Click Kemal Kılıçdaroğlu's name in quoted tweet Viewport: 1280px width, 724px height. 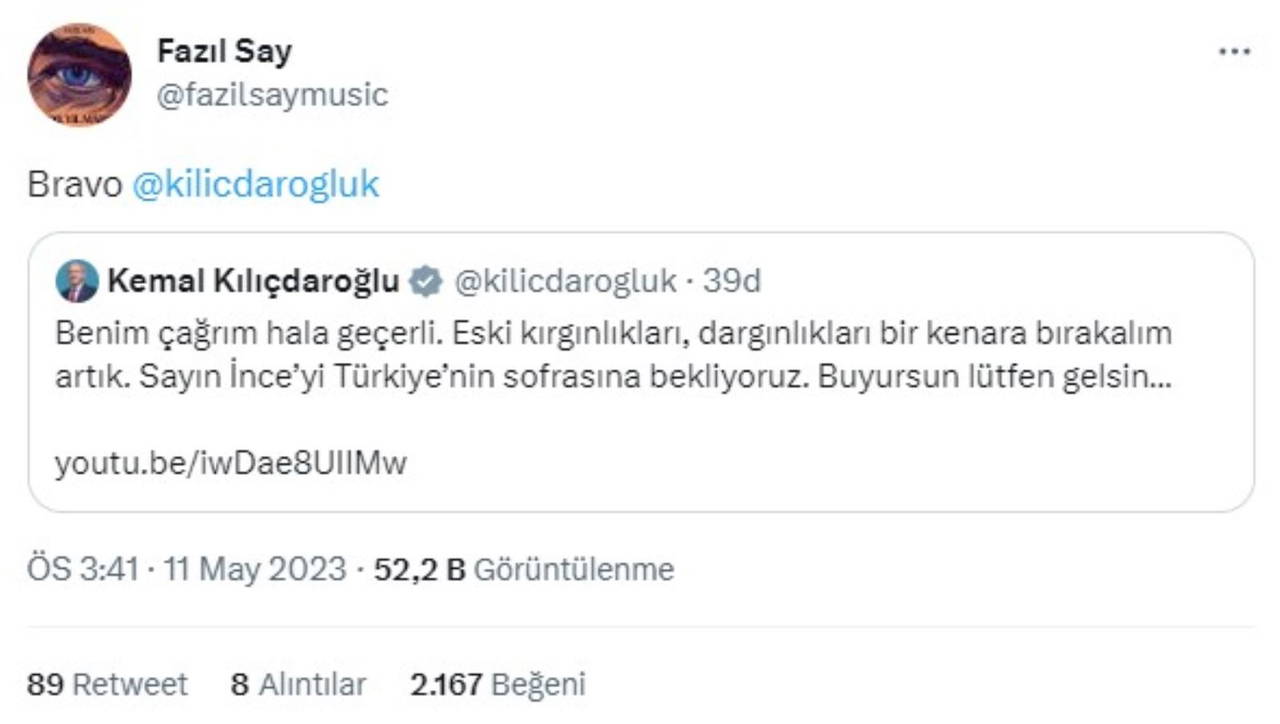(x=252, y=282)
